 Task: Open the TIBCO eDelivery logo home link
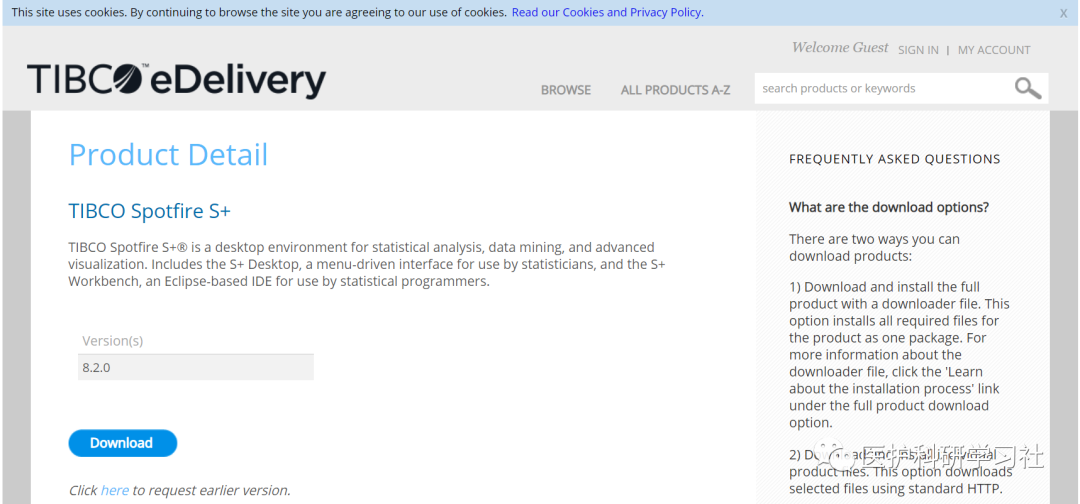pos(176,81)
